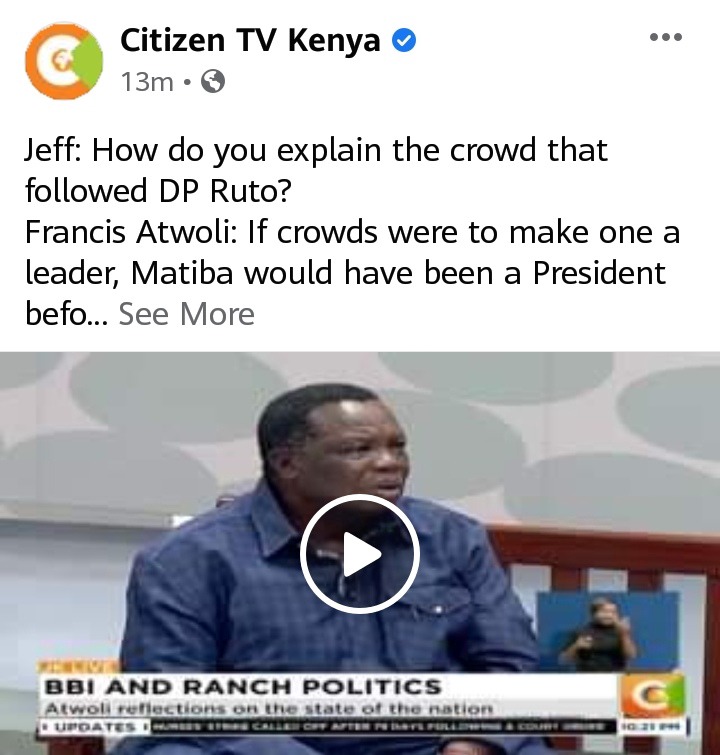Click the Jeff question line of the post

coord(316,170)
